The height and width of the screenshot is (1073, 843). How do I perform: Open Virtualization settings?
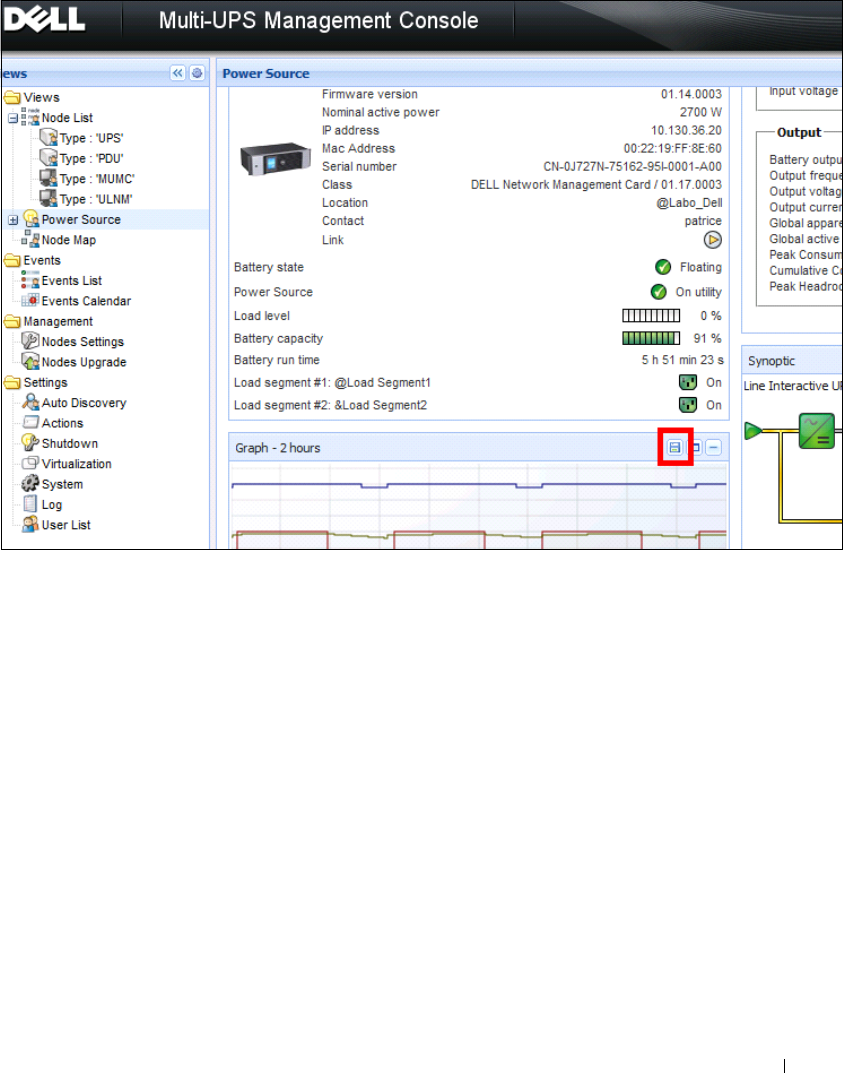tap(77, 464)
